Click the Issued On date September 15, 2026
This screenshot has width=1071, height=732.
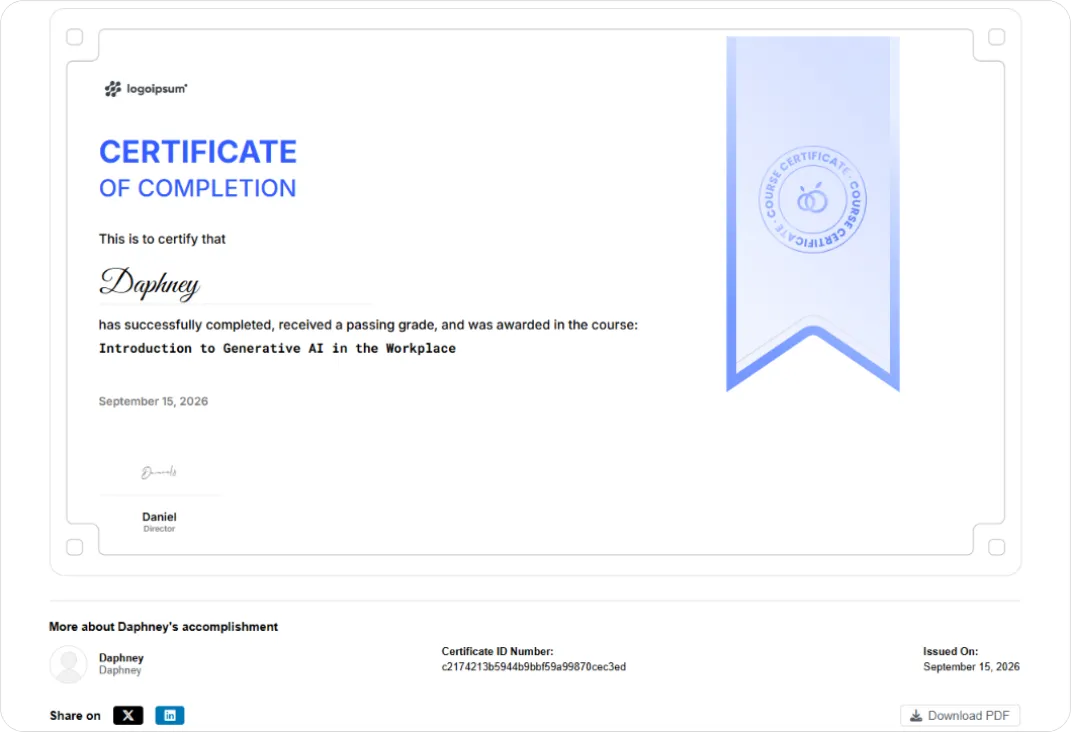(x=971, y=666)
